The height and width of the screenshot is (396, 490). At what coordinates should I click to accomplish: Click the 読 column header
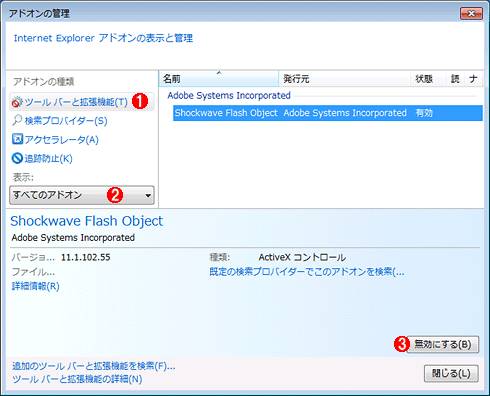(x=455, y=79)
